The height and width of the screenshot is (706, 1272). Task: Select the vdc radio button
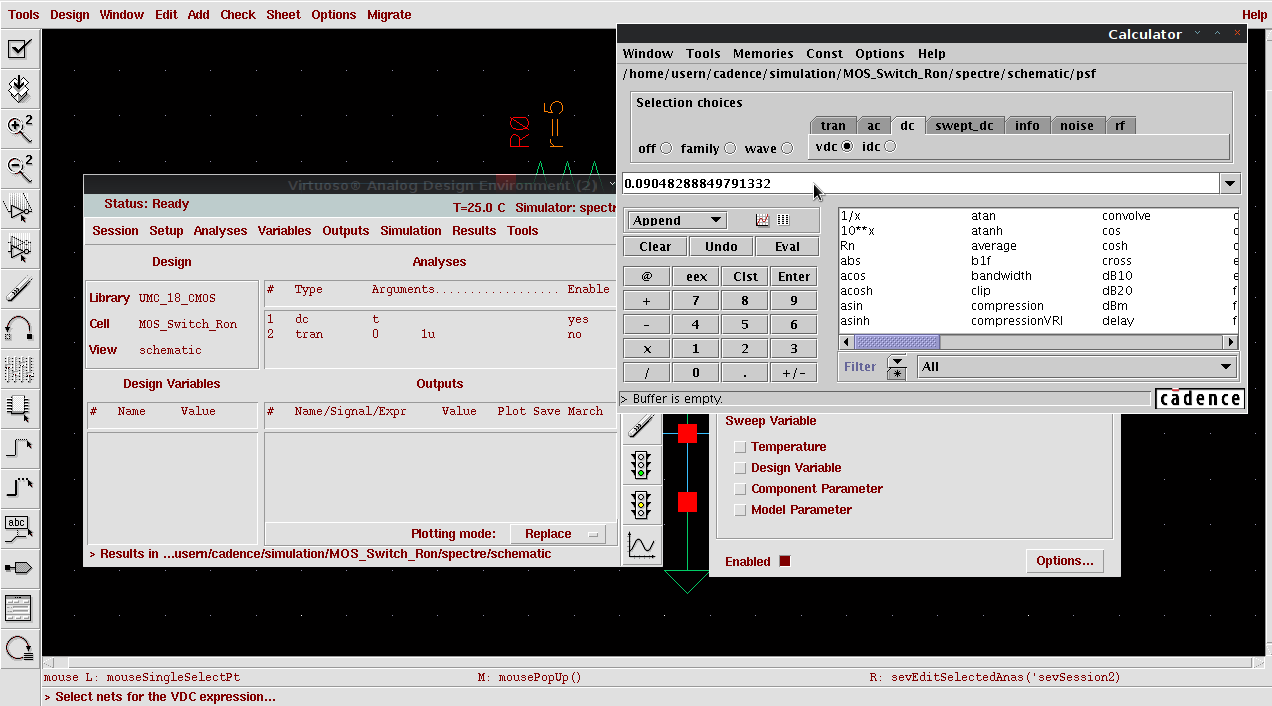pyautogui.click(x=847, y=146)
